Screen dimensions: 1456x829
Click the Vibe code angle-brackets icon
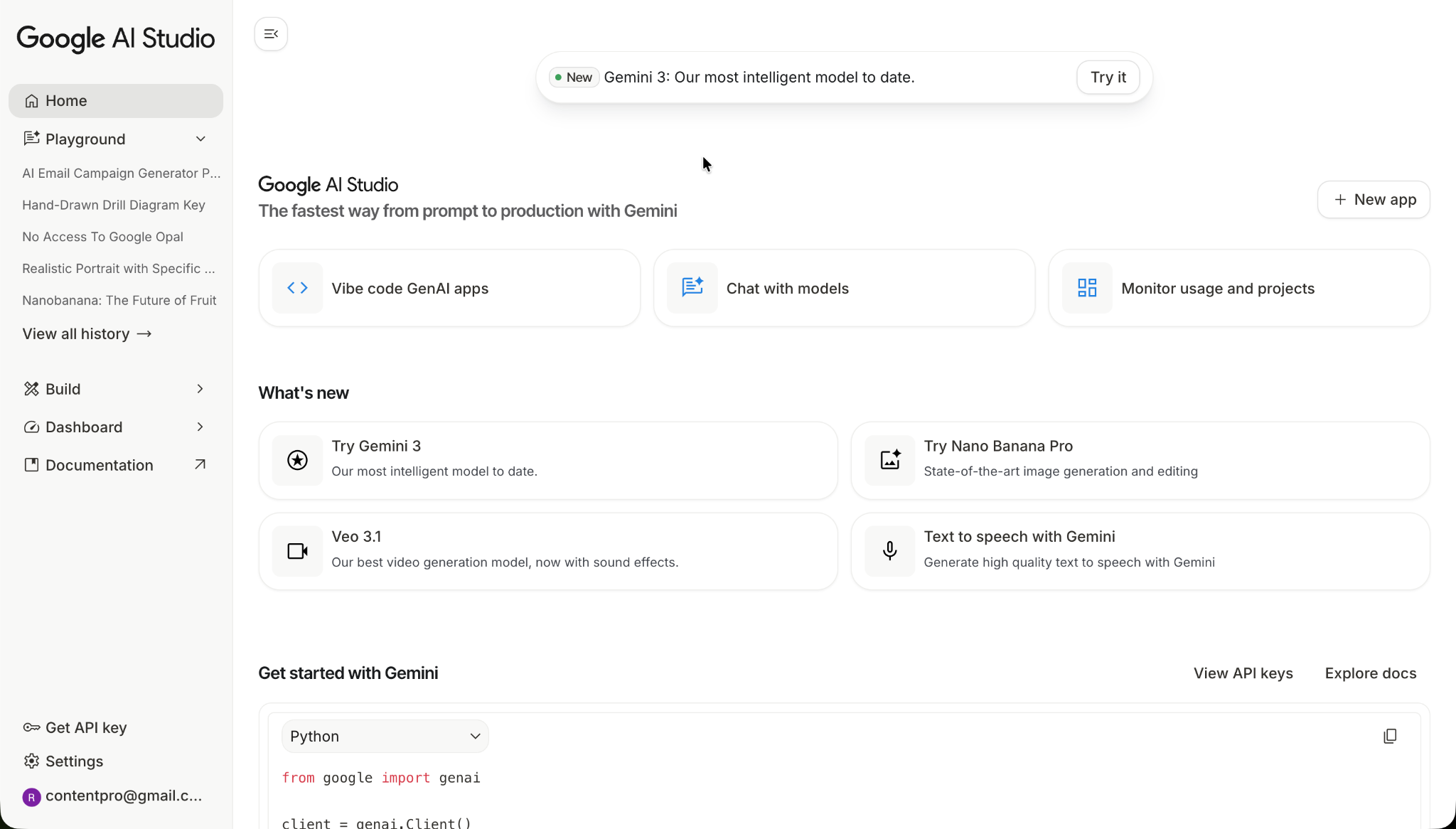[297, 288]
